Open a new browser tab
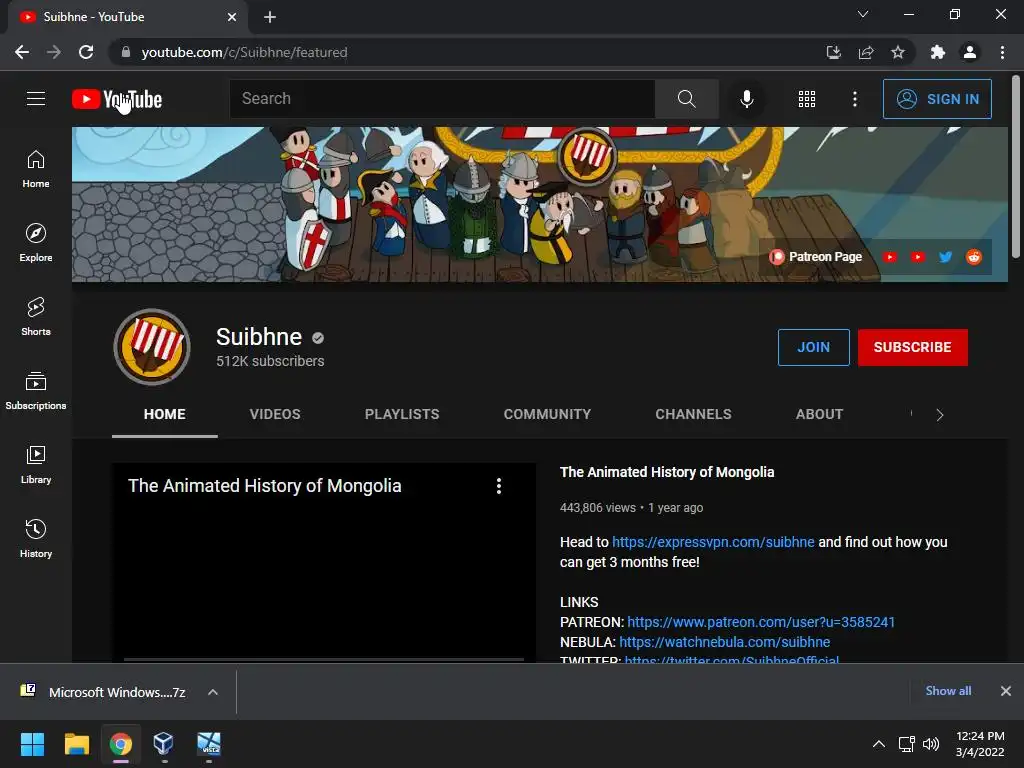The height and width of the screenshot is (768, 1024). point(270,17)
